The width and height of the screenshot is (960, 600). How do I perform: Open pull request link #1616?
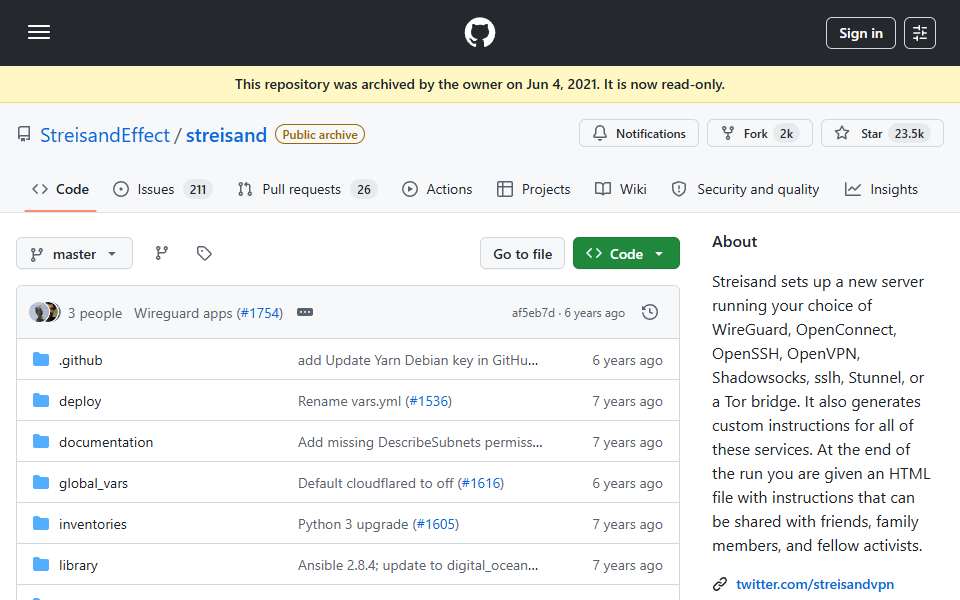(x=481, y=483)
